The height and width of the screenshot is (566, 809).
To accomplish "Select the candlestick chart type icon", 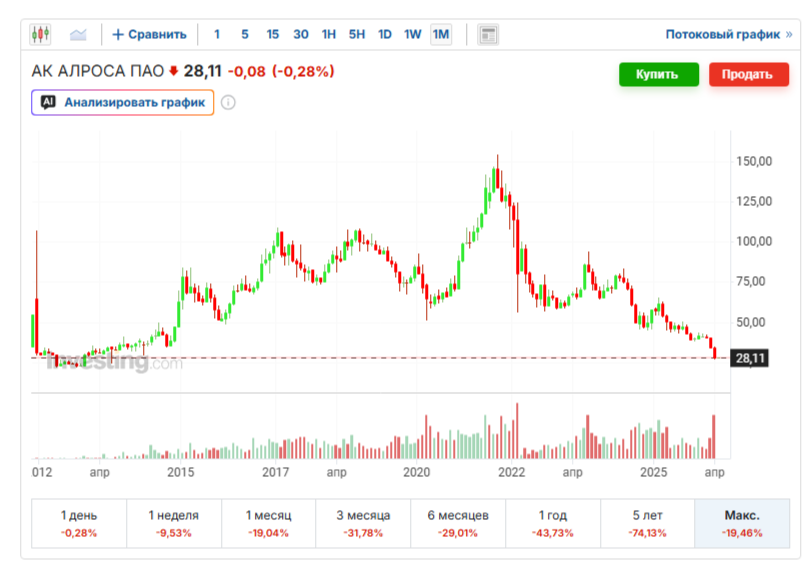I will coord(40,35).
